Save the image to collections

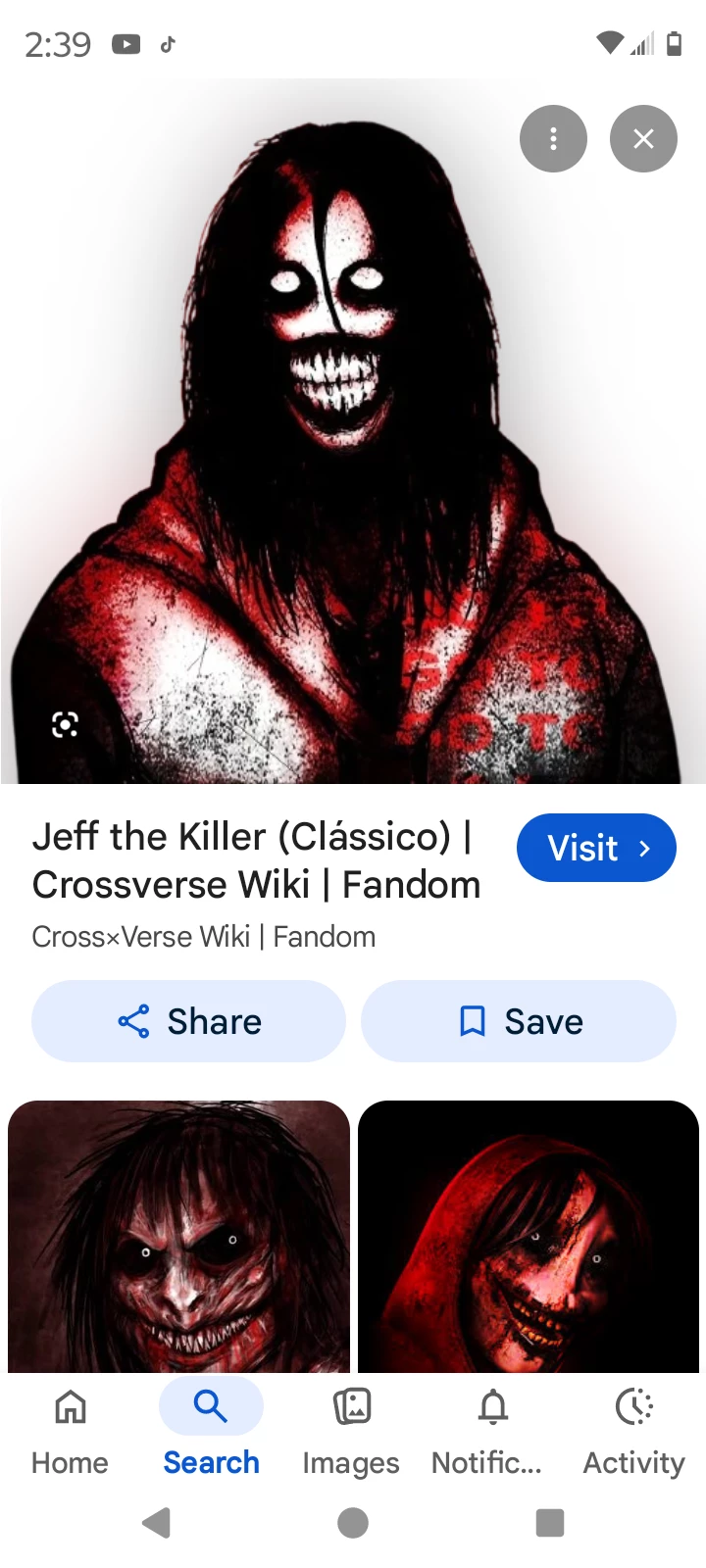coord(519,1021)
